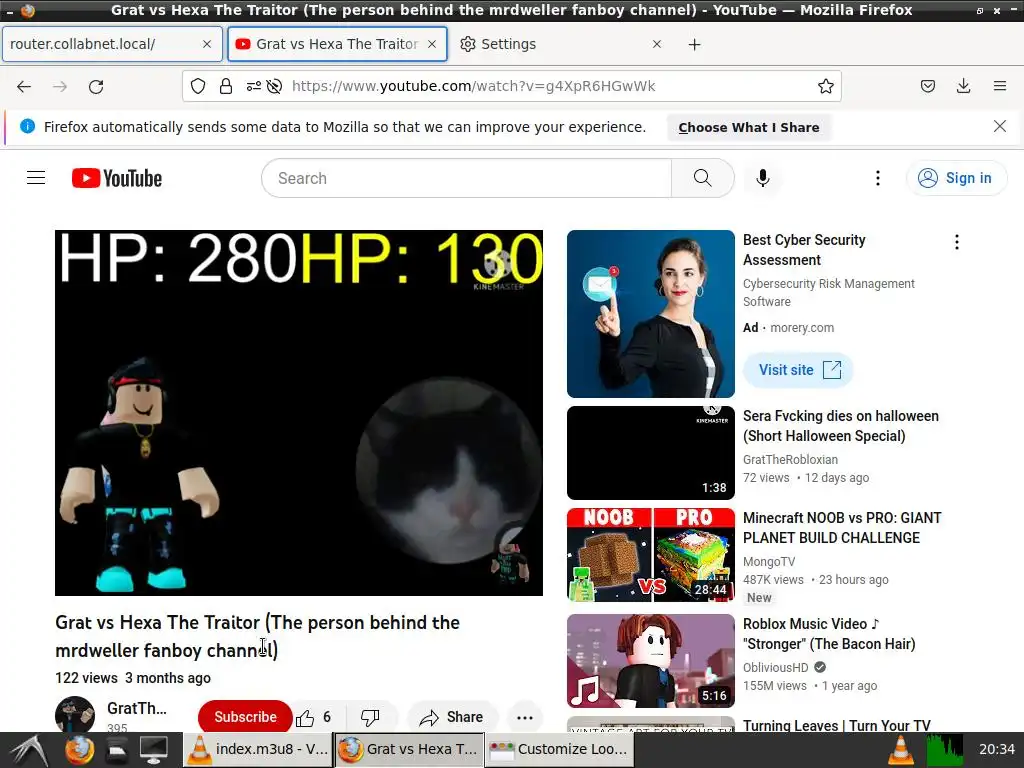Open a new tab with plus button
This screenshot has width=1024, height=768.
[694, 44]
